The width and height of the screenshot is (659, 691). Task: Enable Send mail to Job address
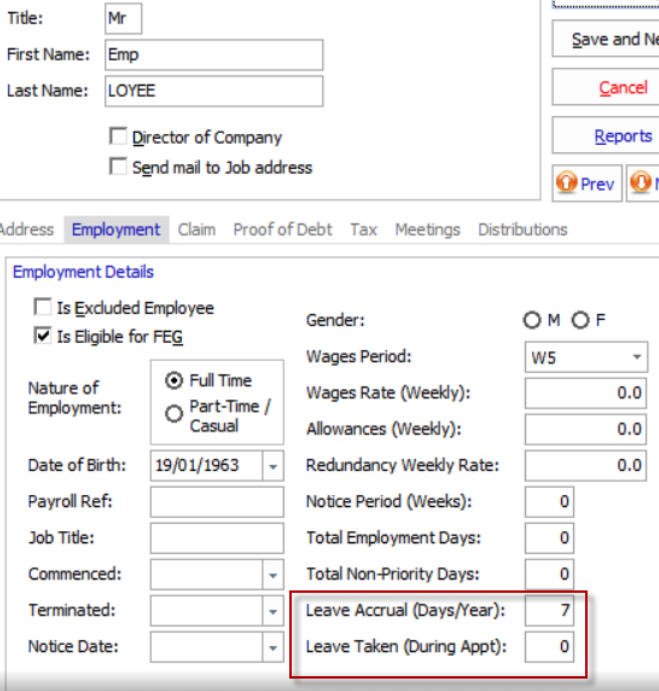[x=119, y=167]
